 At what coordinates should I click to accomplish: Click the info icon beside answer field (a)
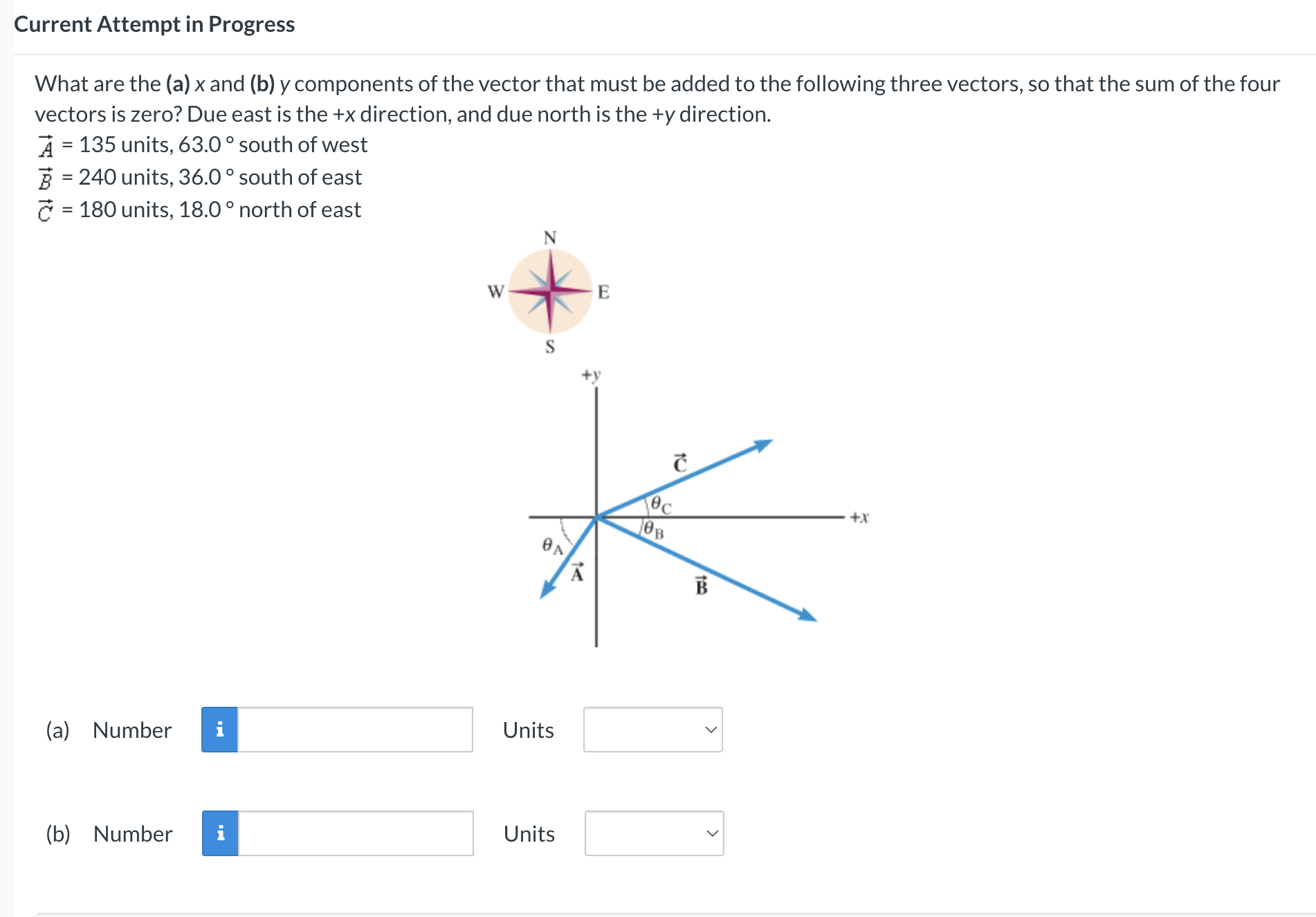coord(220,730)
